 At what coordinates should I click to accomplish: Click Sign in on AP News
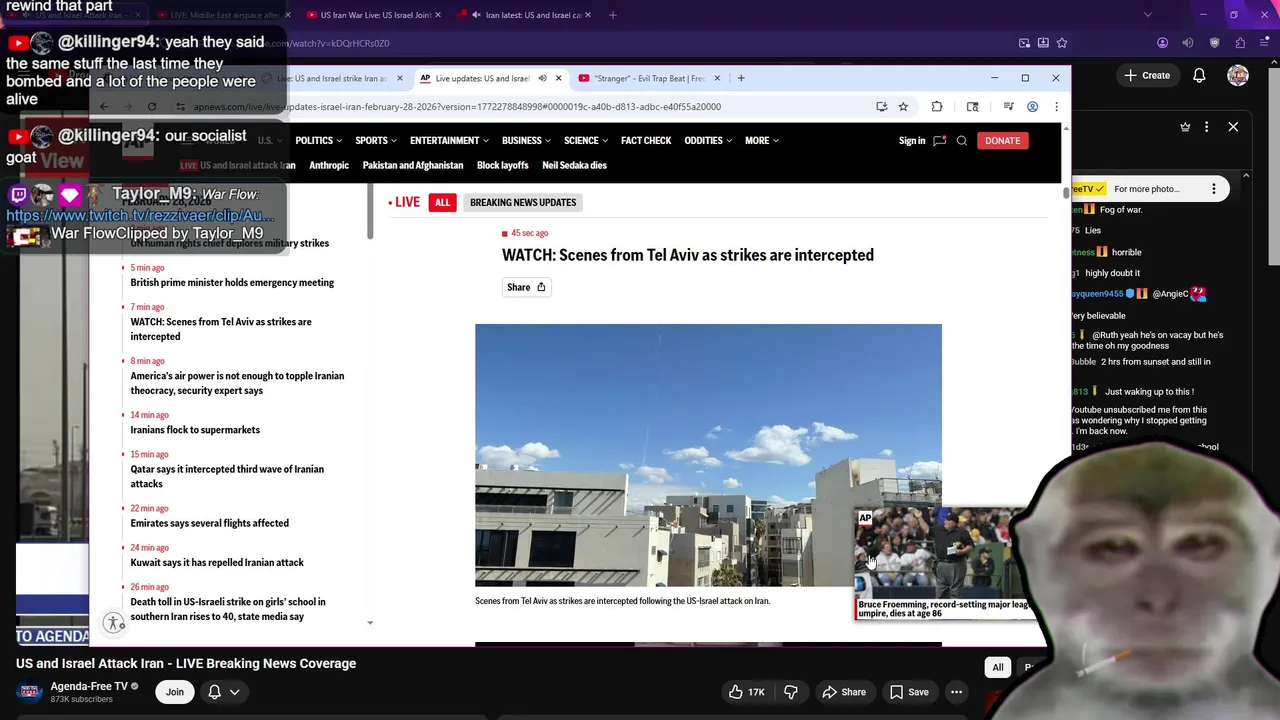tap(912, 141)
